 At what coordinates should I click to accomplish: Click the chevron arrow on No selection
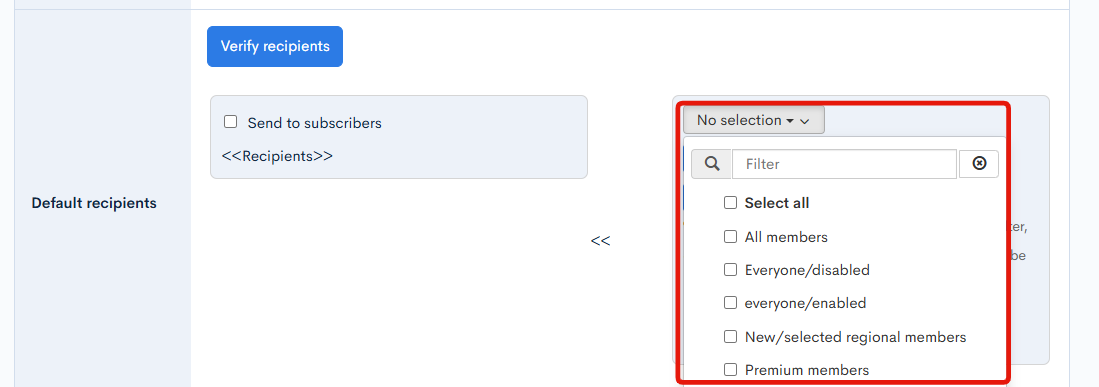805,121
